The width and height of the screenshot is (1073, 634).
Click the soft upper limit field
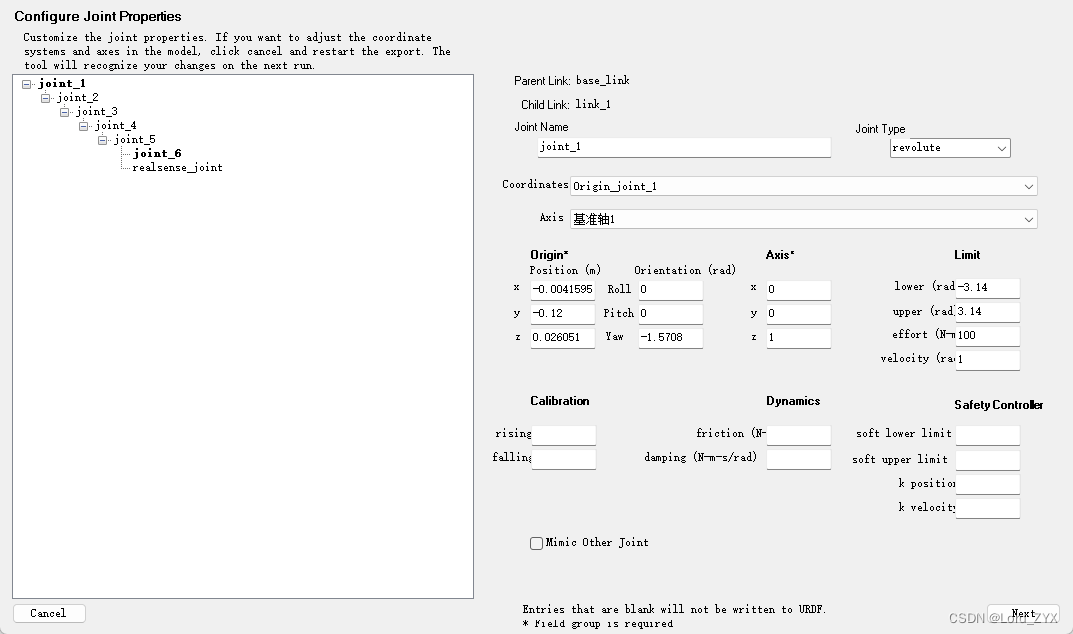point(987,460)
